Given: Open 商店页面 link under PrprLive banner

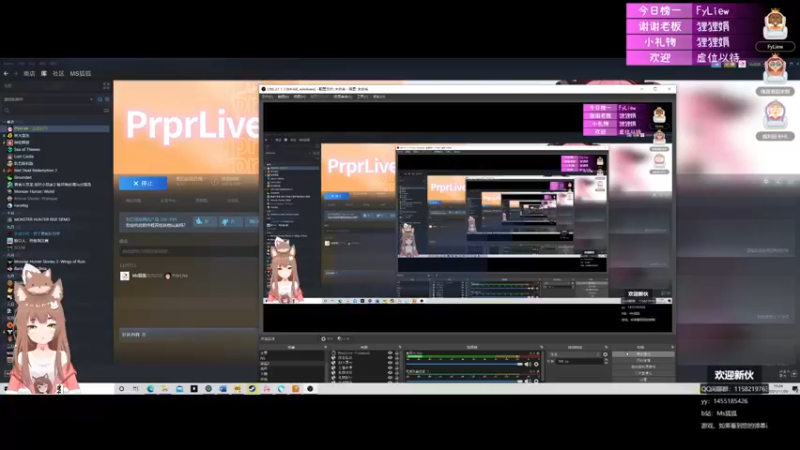Looking at the screenshot, I should (x=133, y=201).
